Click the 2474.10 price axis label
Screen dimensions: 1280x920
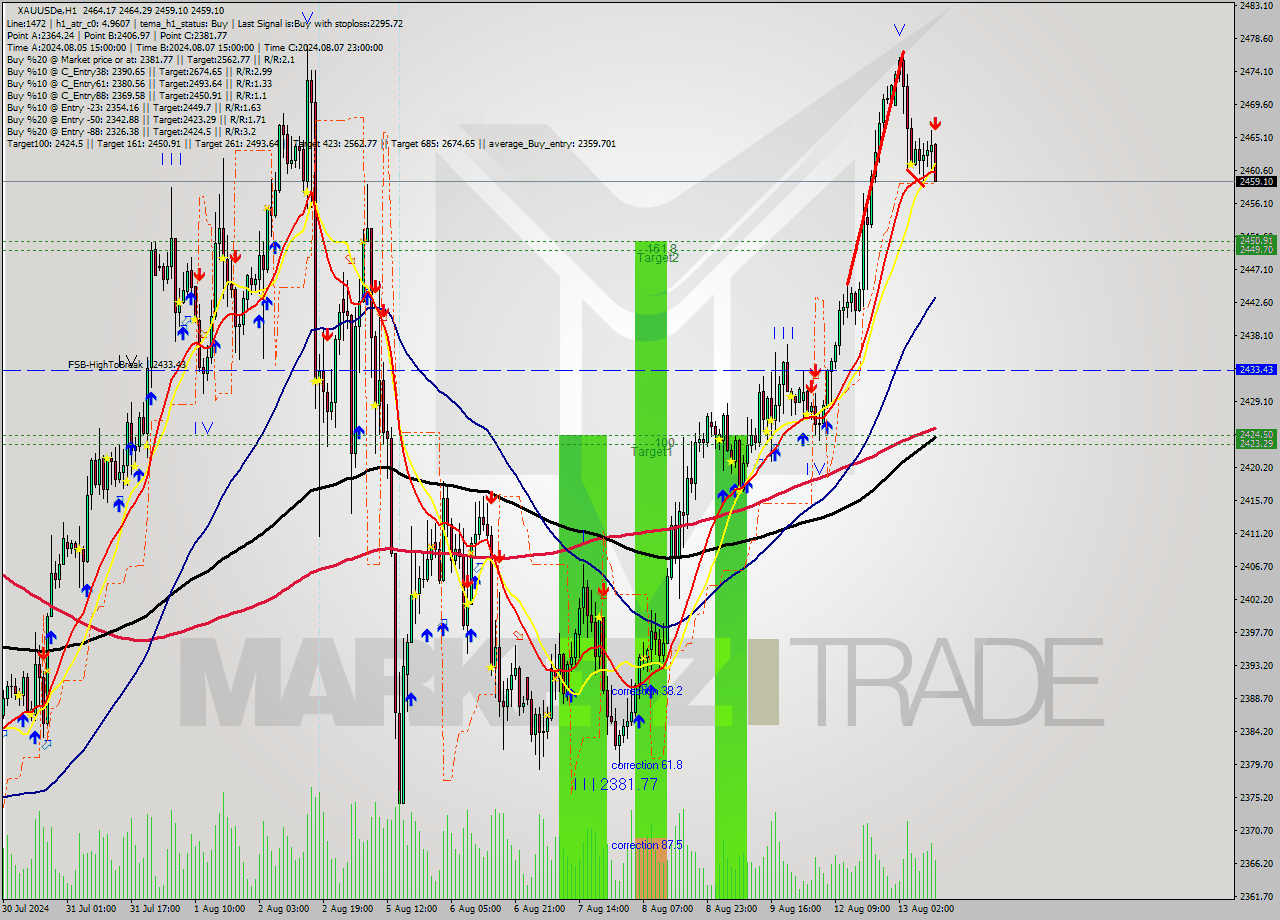coord(1256,71)
